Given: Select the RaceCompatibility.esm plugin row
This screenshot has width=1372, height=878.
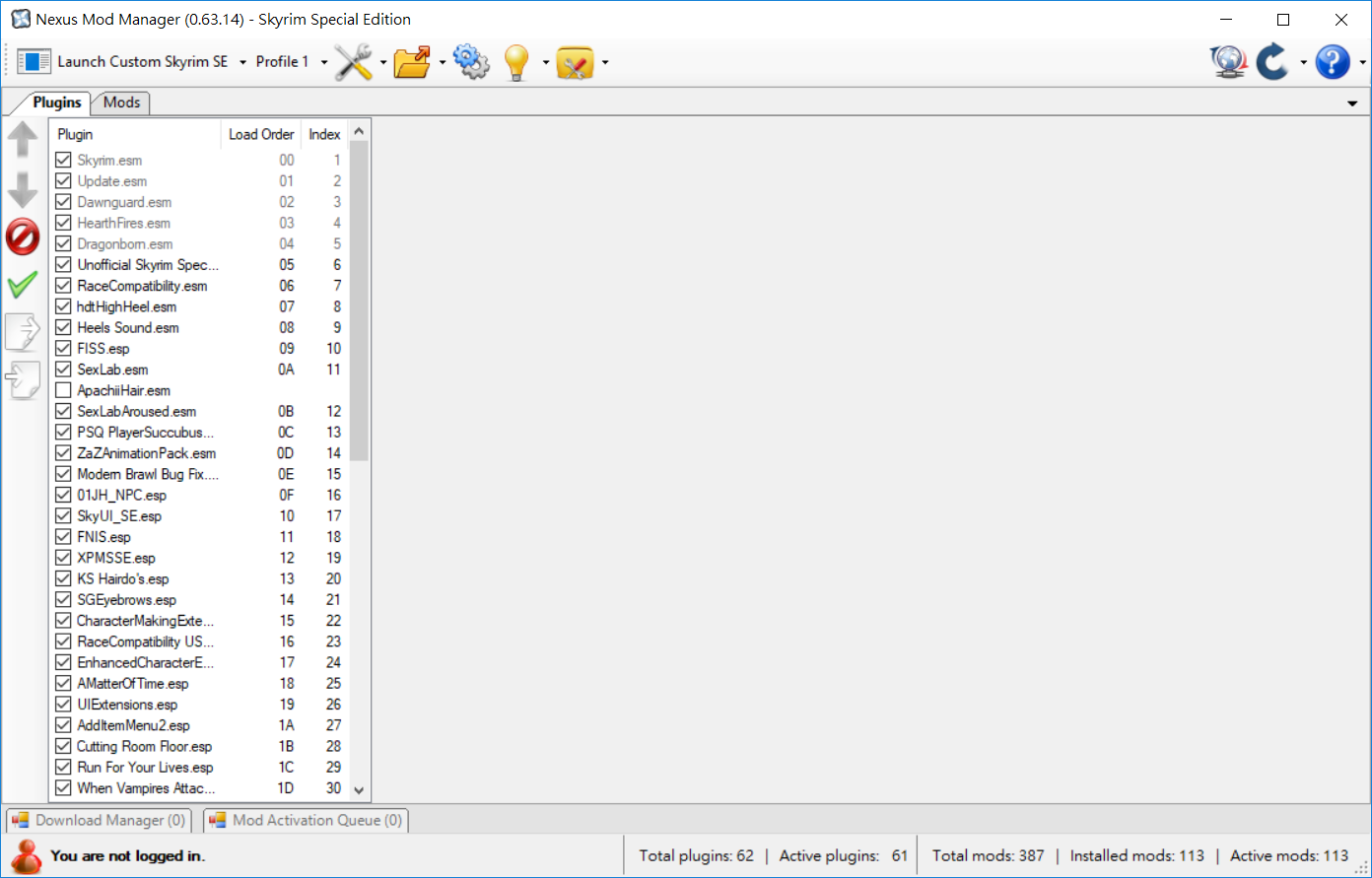Looking at the screenshot, I should pos(199,286).
